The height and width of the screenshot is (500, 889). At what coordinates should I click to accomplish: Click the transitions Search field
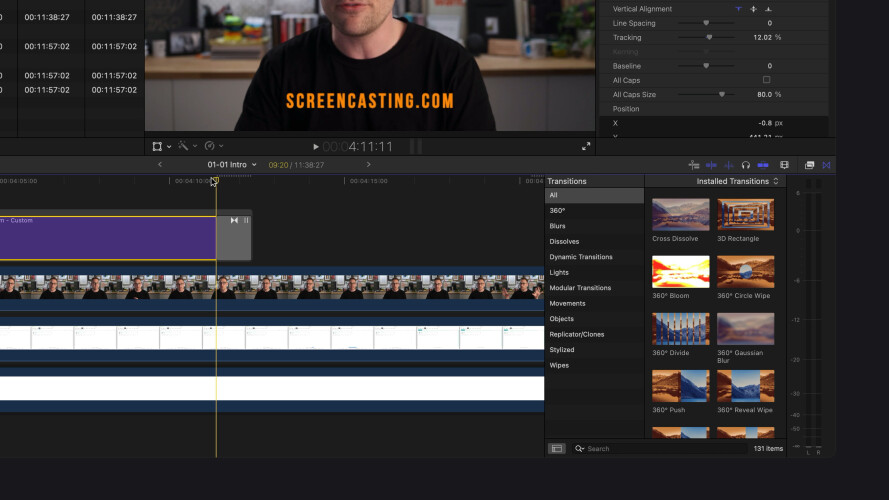[661, 448]
